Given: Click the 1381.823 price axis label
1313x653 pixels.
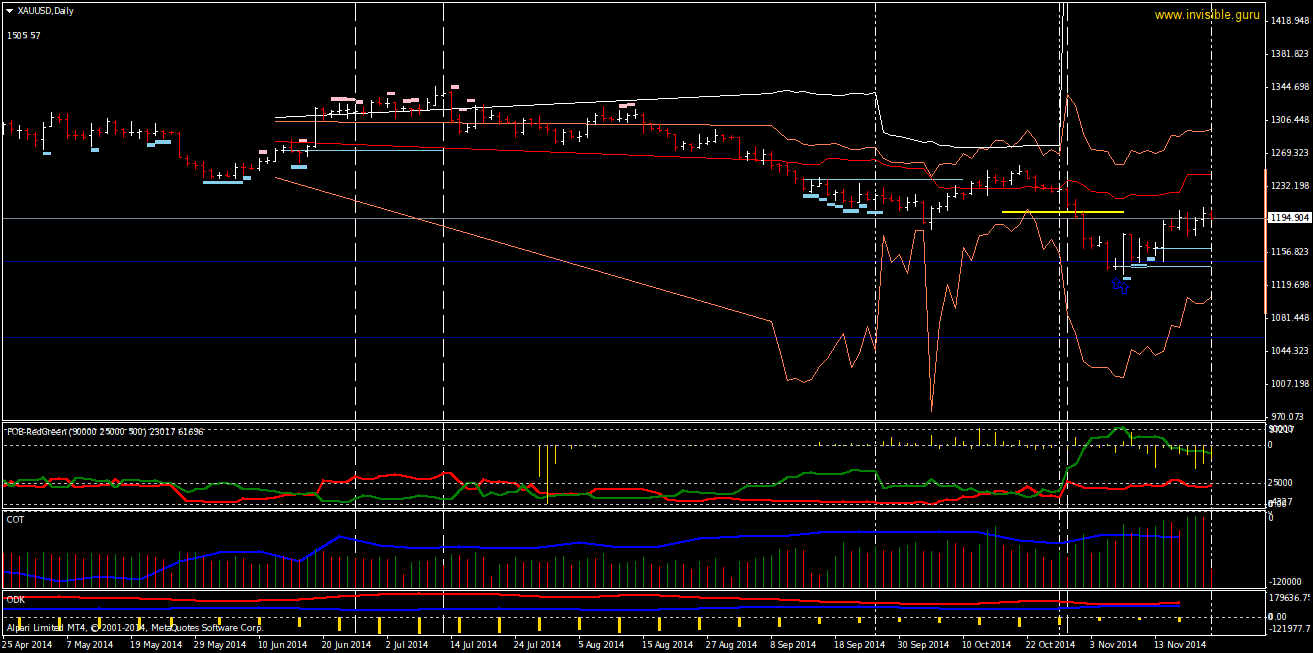Looking at the screenshot, I should [x=1290, y=54].
